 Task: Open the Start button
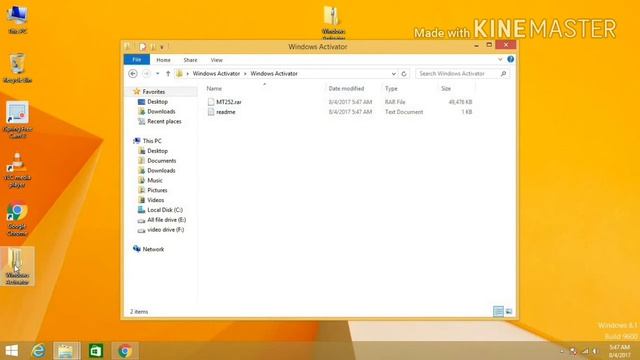click(11, 351)
